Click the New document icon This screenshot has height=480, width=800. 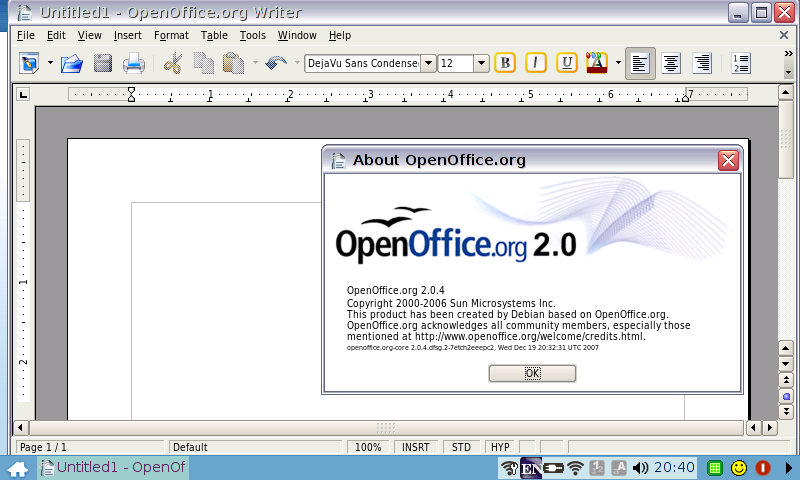click(x=30, y=63)
